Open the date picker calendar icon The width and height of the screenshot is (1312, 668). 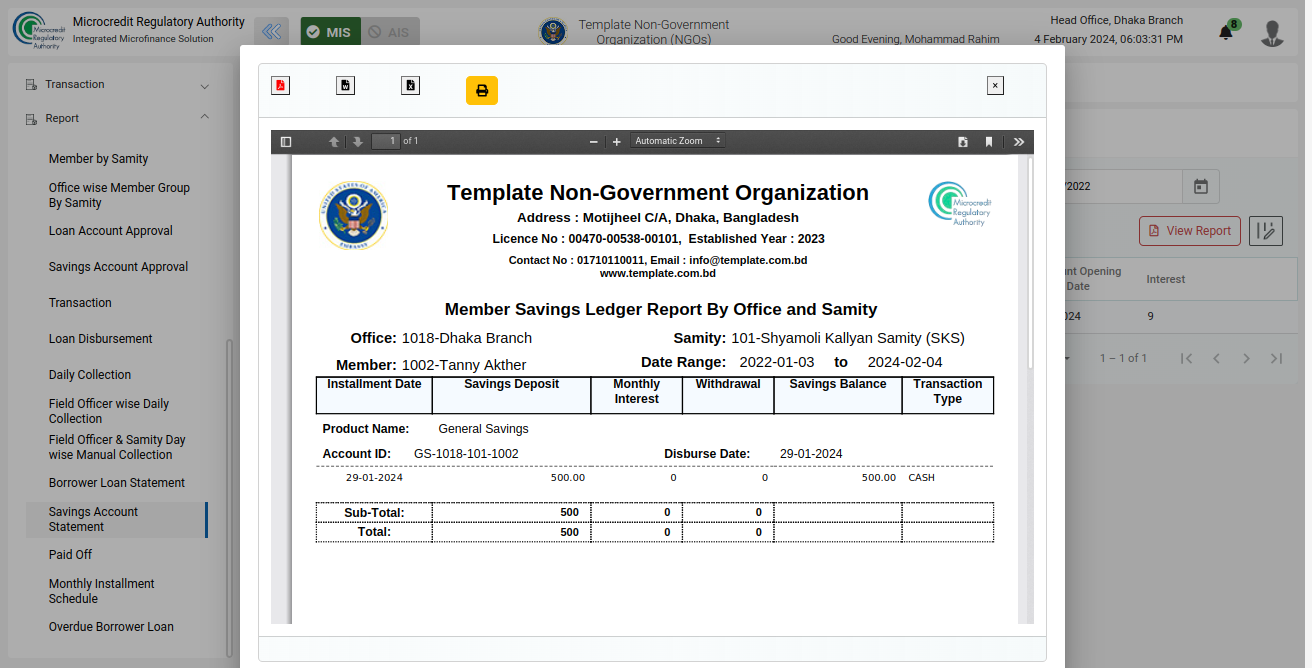point(1201,187)
